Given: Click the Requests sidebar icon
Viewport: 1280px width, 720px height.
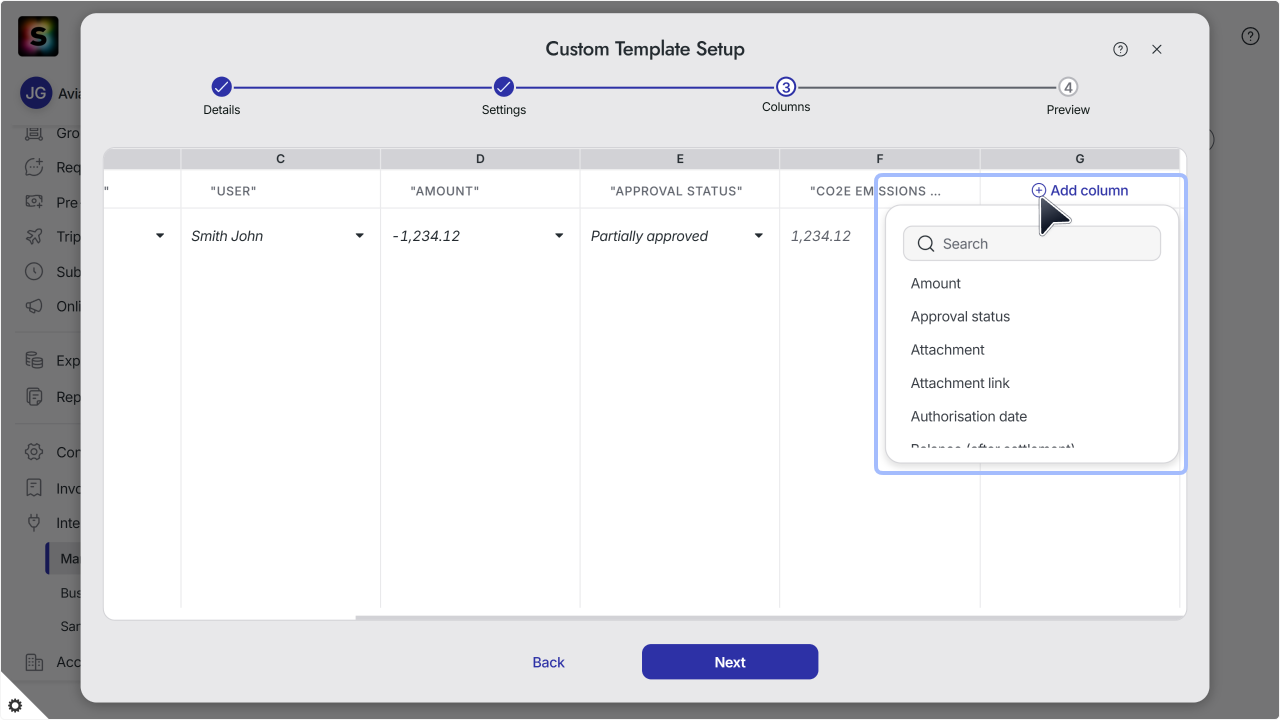Looking at the screenshot, I should coord(34,167).
